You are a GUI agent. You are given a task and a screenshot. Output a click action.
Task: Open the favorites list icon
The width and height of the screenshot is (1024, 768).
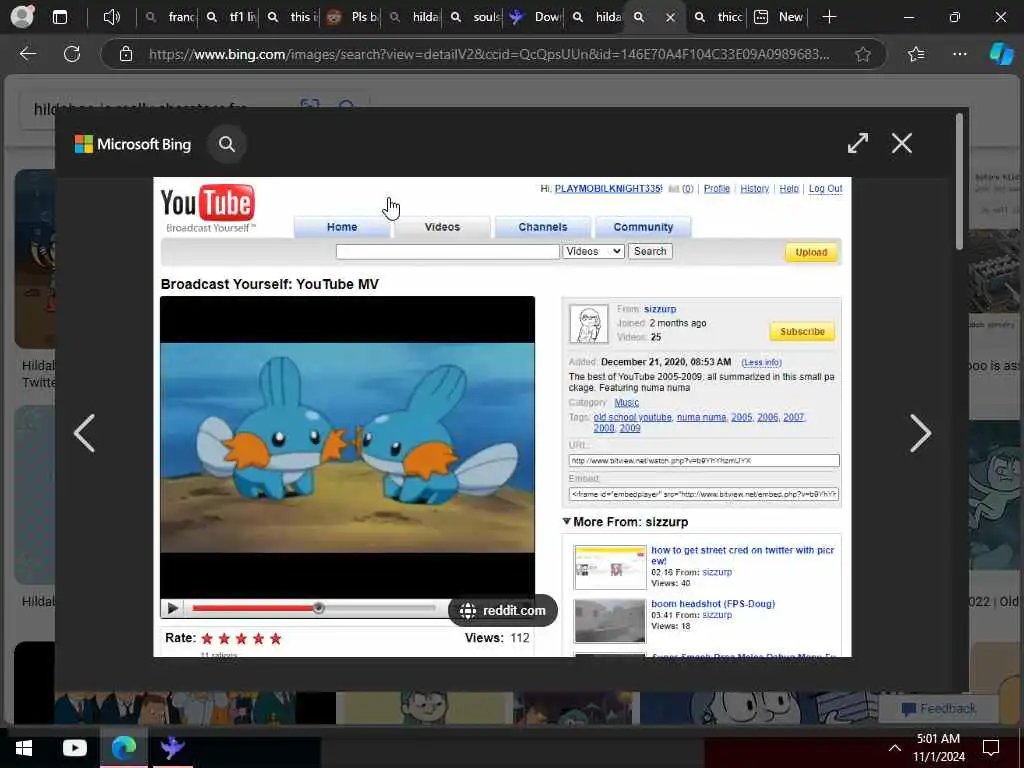(x=916, y=54)
